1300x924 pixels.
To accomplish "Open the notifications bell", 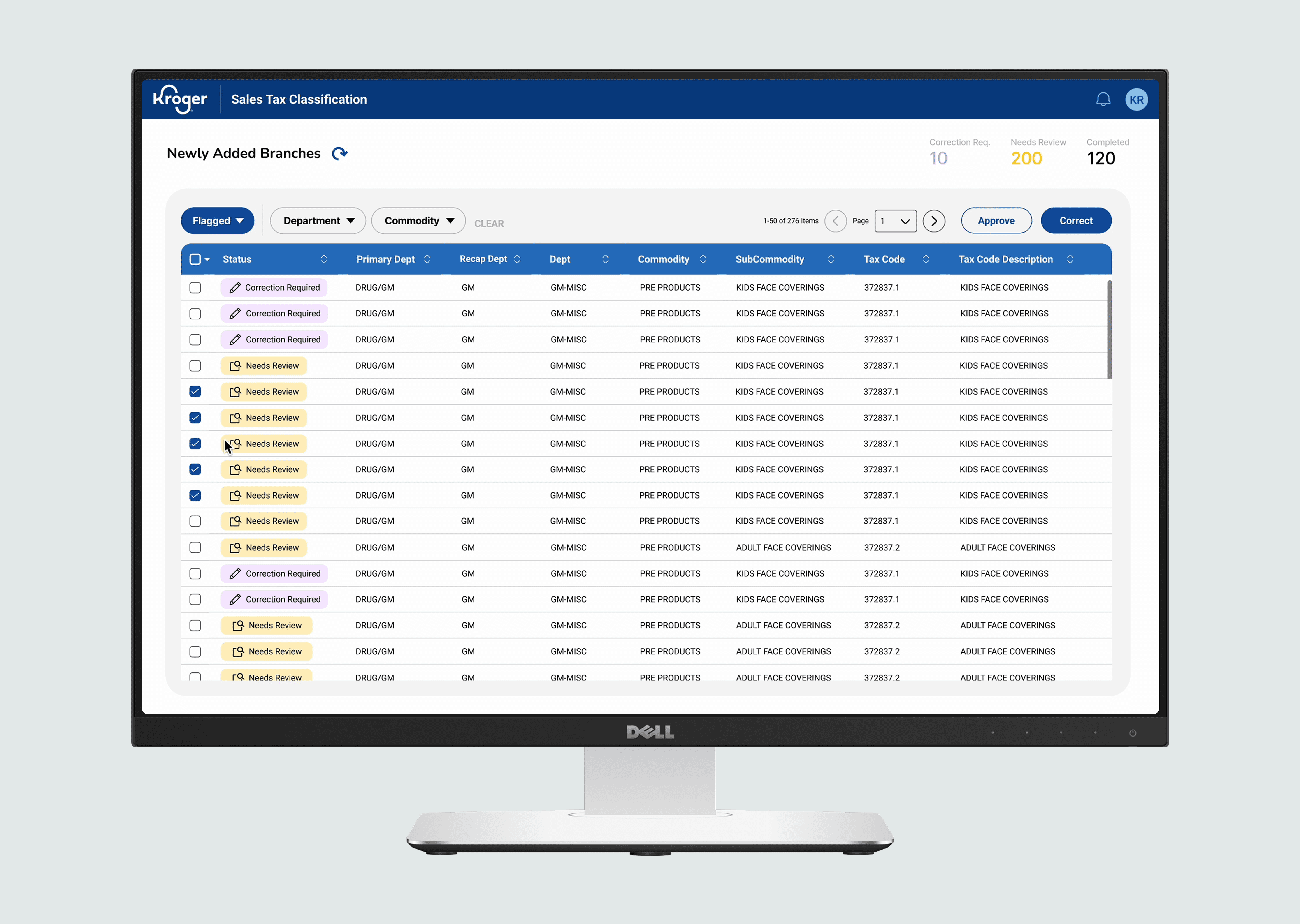I will coord(1103,99).
